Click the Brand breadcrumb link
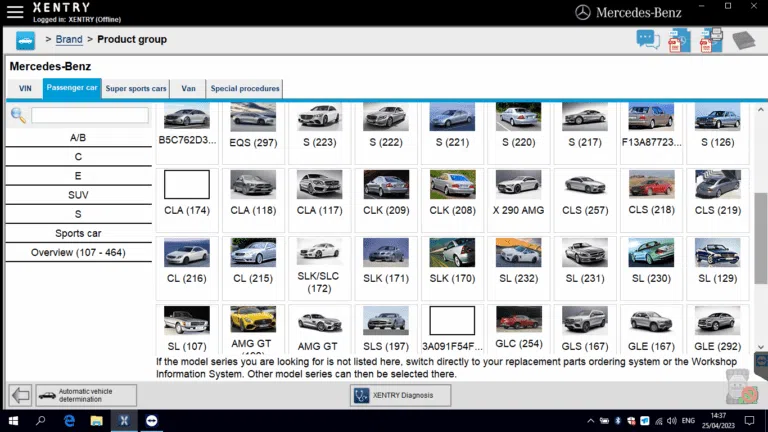768x432 pixels. [x=69, y=39]
